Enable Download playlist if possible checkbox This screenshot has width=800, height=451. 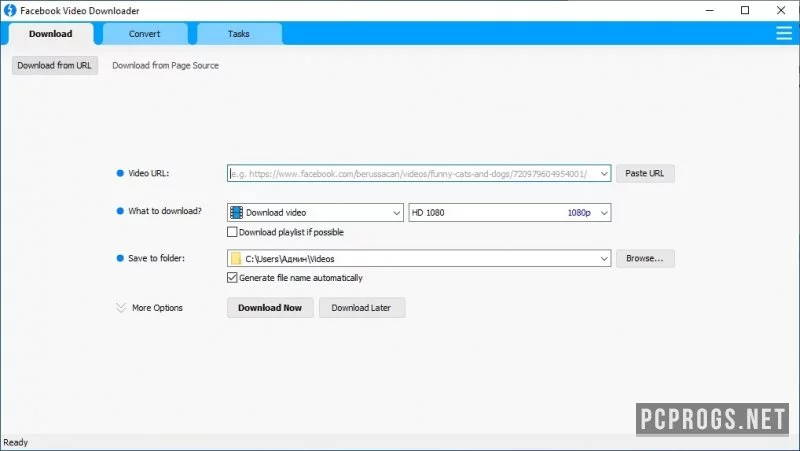pos(232,232)
